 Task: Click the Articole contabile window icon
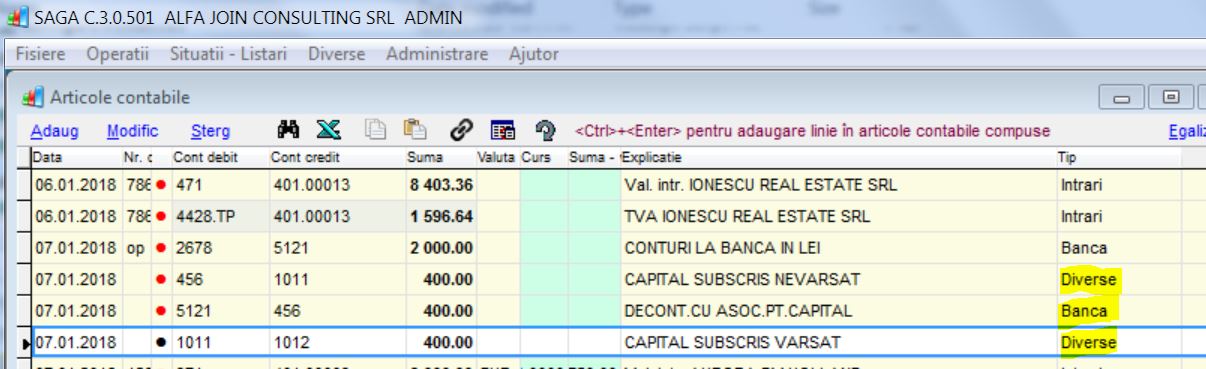pos(33,98)
